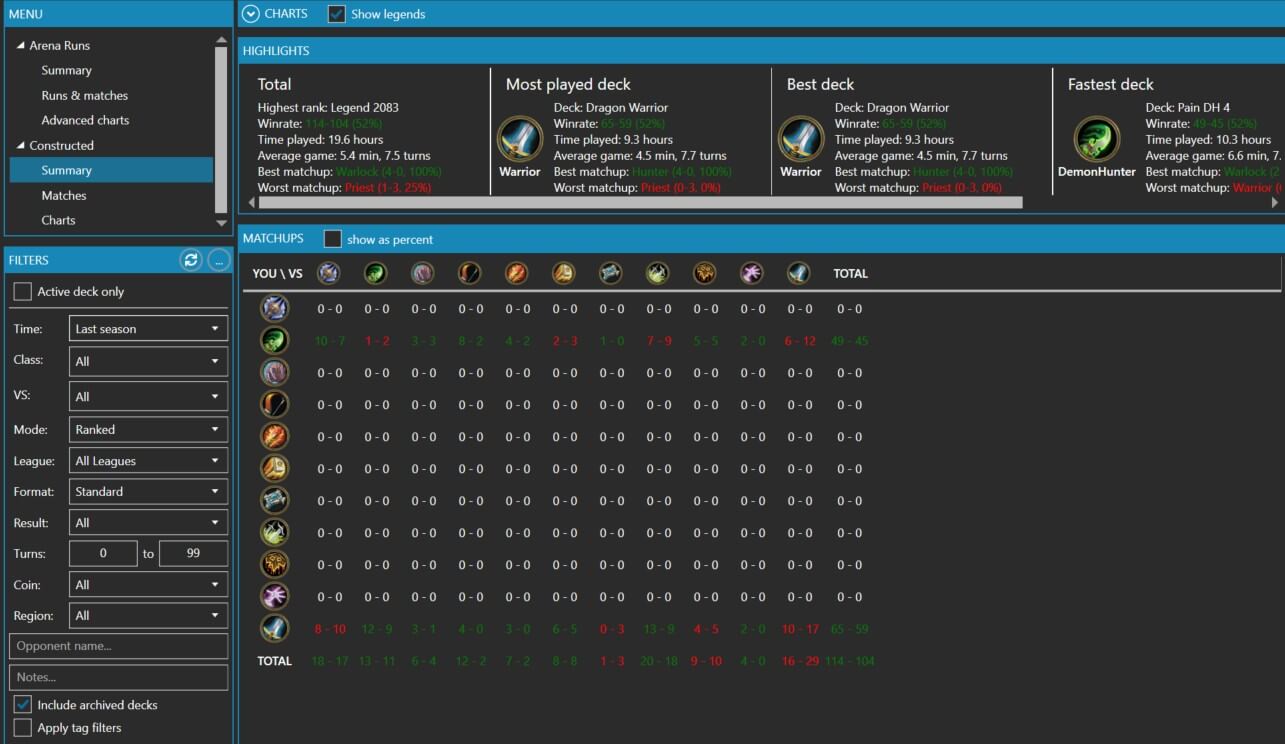Toggle the show as percent checkbox
Screen dimensions: 1285x744
coord(333,240)
